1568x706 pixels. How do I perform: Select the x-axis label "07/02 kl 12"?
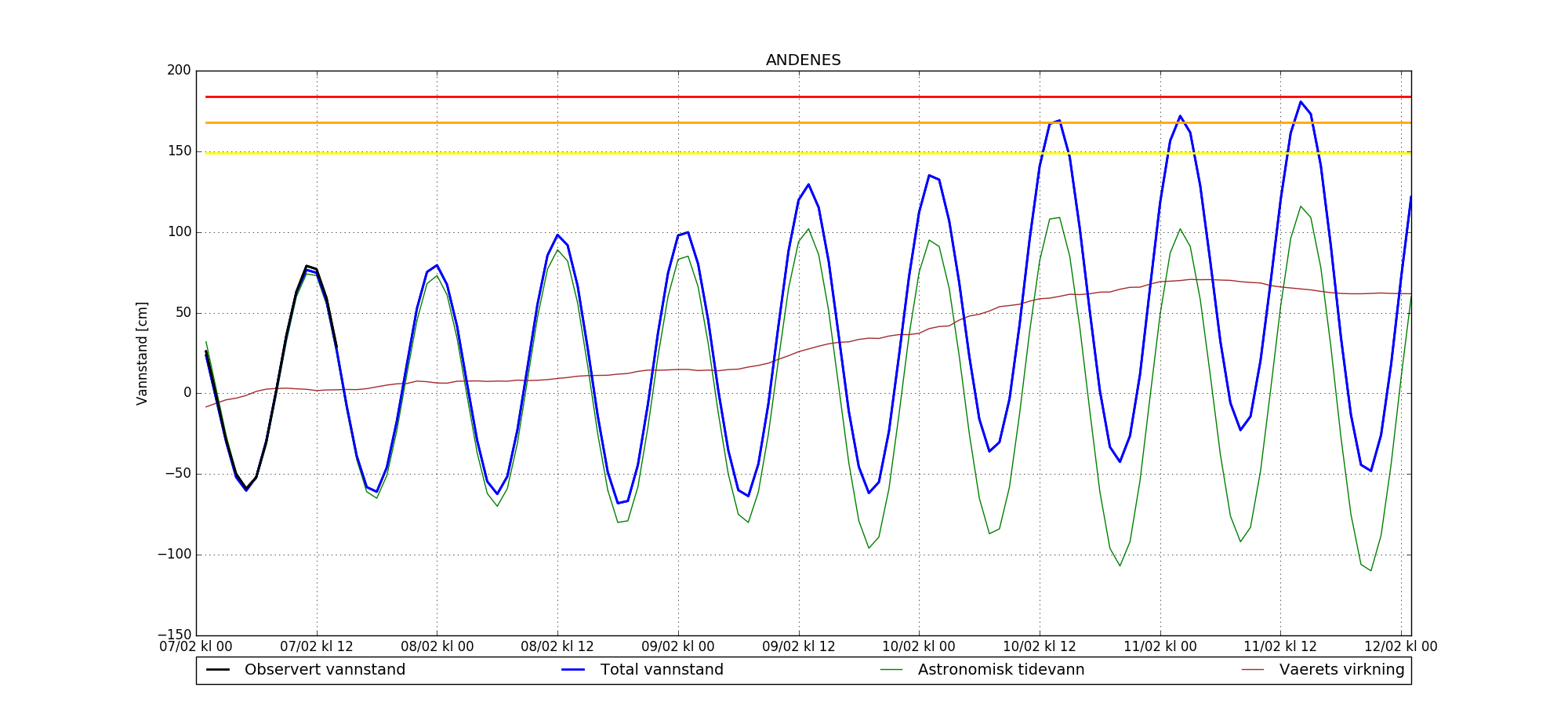tap(317, 647)
